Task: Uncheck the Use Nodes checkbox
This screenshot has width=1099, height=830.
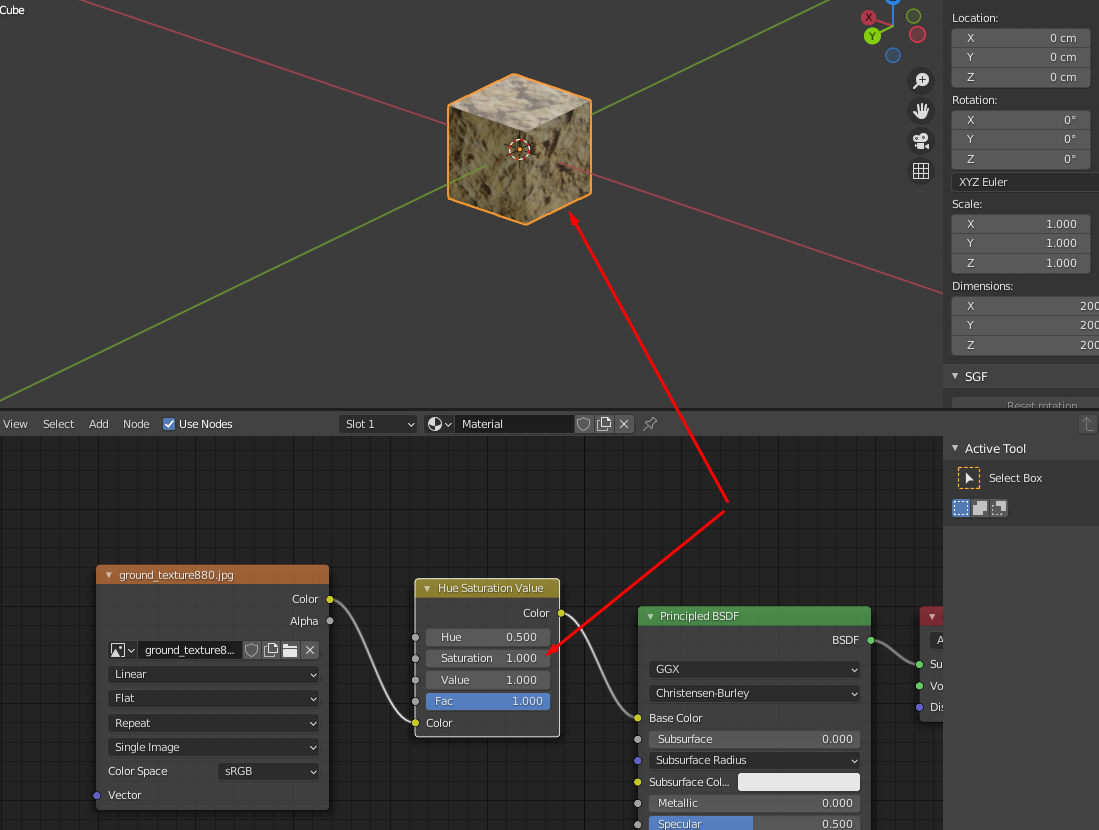Action: click(169, 424)
